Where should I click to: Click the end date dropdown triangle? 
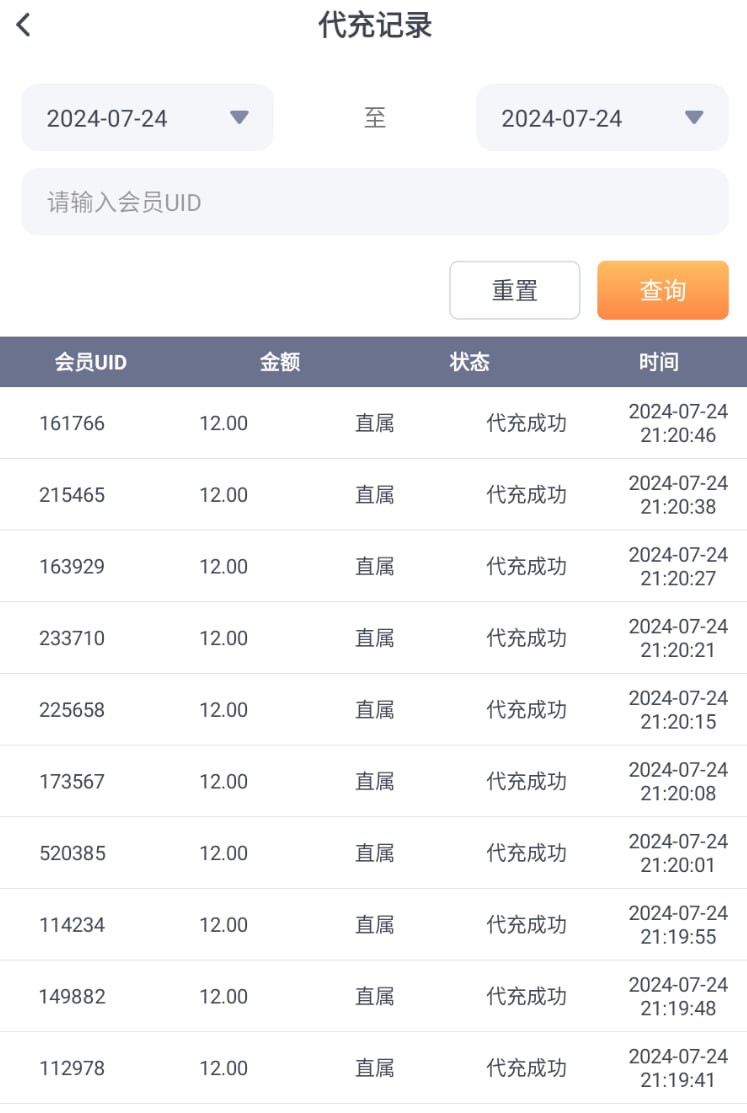(x=693, y=117)
